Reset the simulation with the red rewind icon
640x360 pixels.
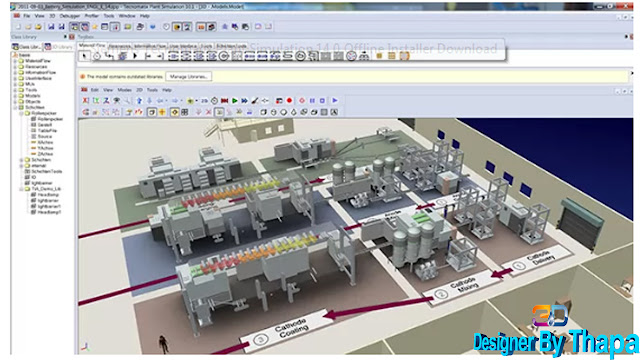[224, 100]
